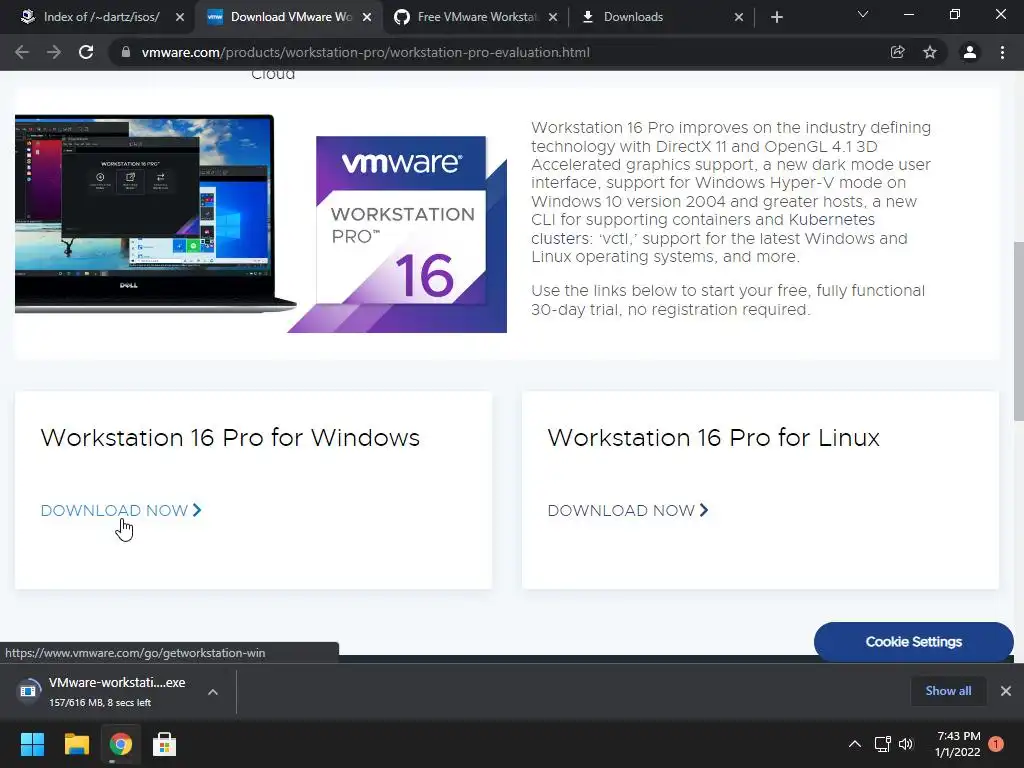This screenshot has height=768, width=1024.
Task: Bookmark this page with the star
Action: click(930, 52)
